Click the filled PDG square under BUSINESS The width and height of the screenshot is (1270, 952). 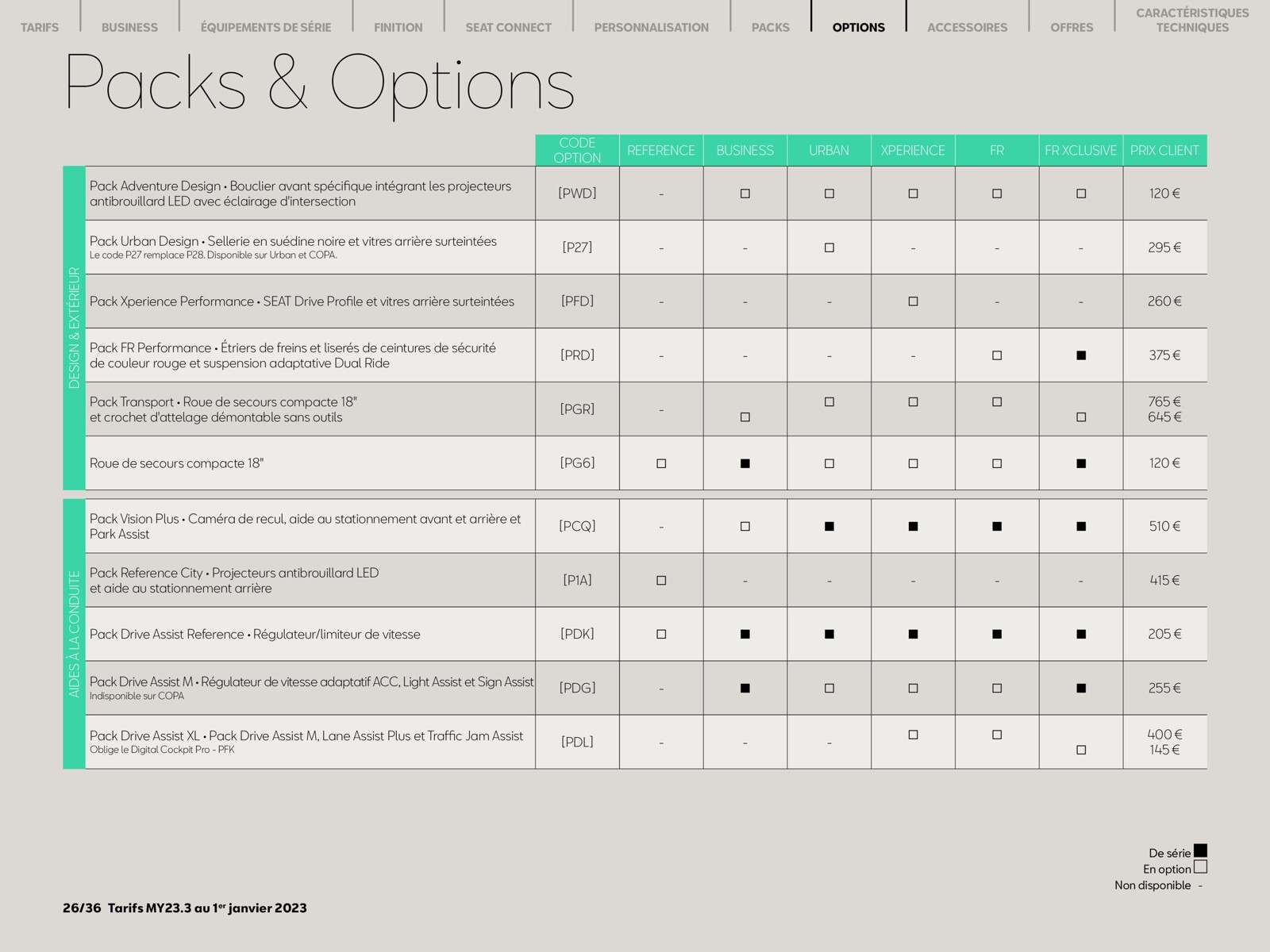coord(745,689)
